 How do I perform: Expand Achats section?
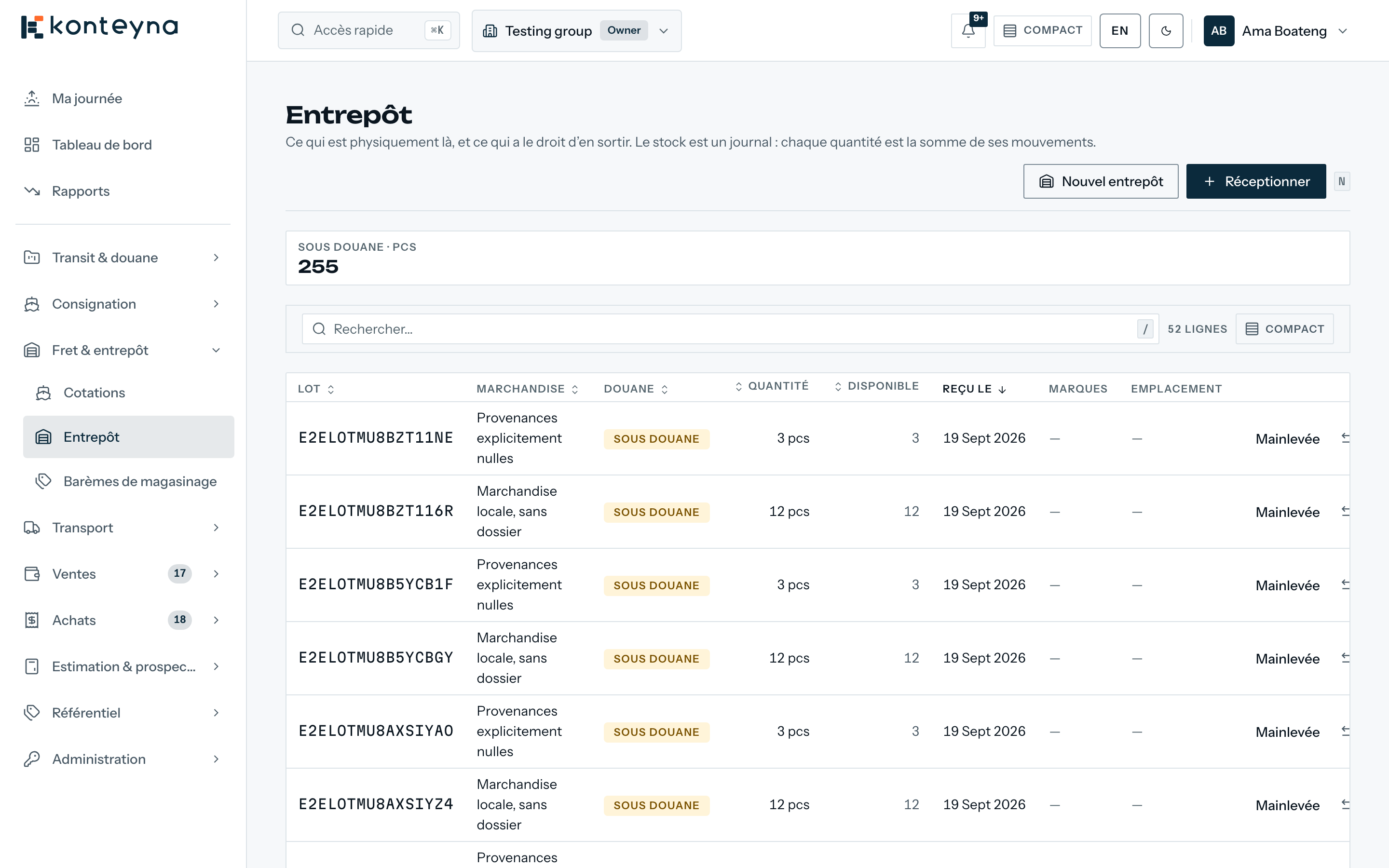(123, 620)
